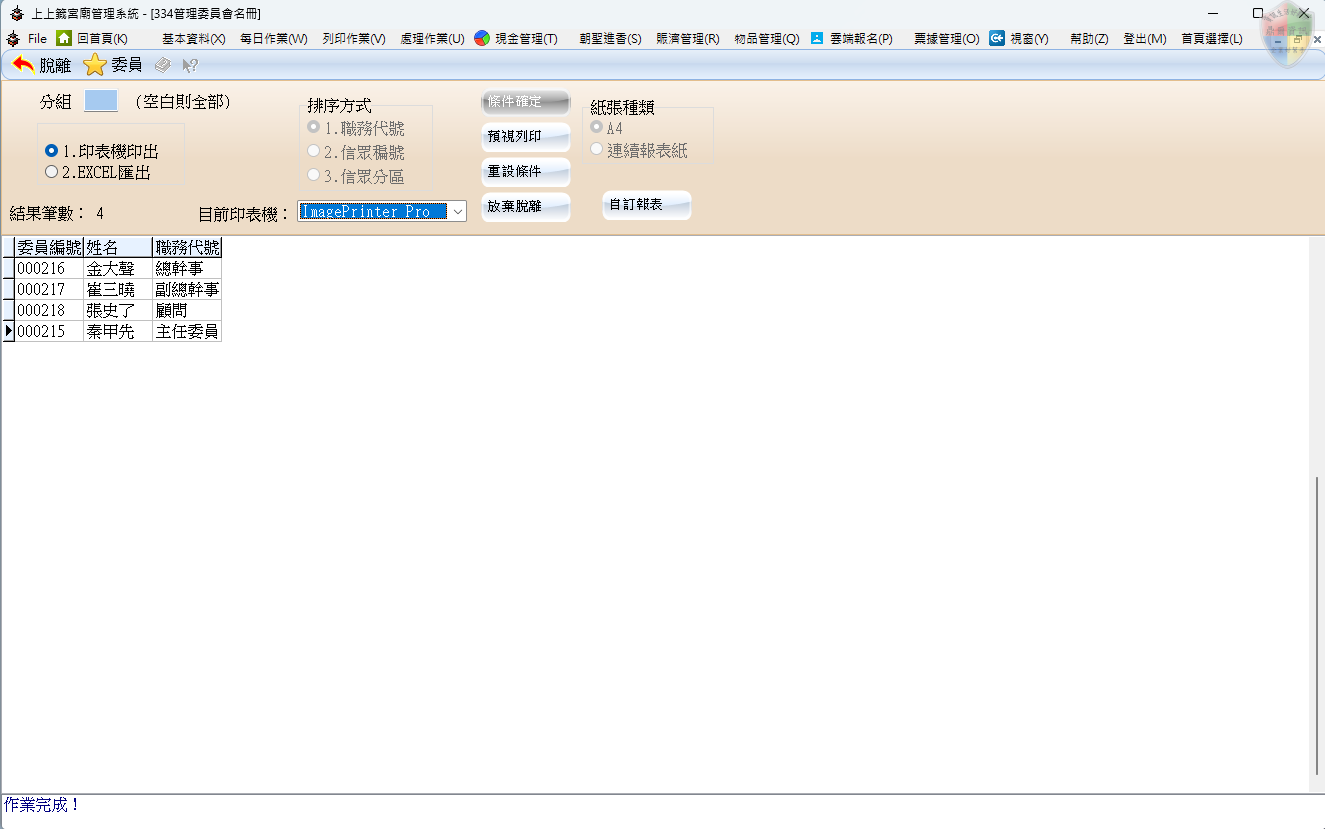Viewport: 1325px width, 829px height.
Task: Click inside the 分組 input field
Action: (x=100, y=101)
